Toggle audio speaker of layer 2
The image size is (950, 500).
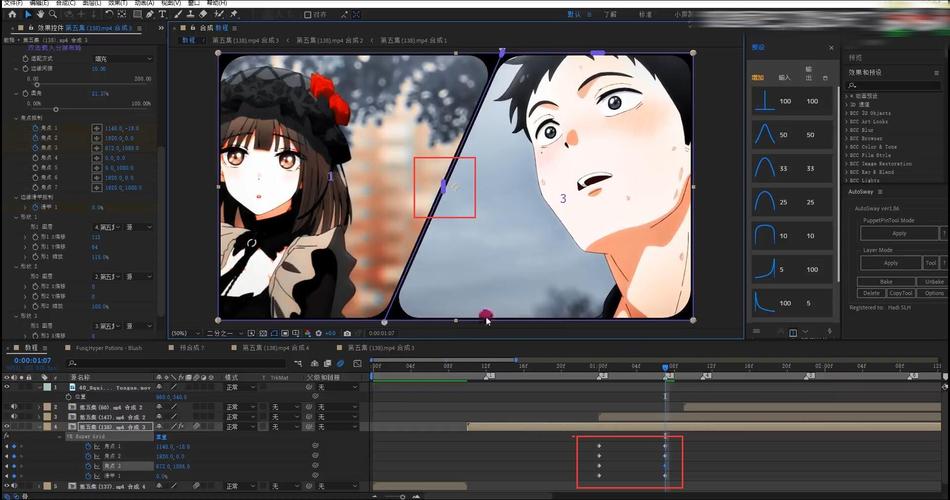point(14,407)
